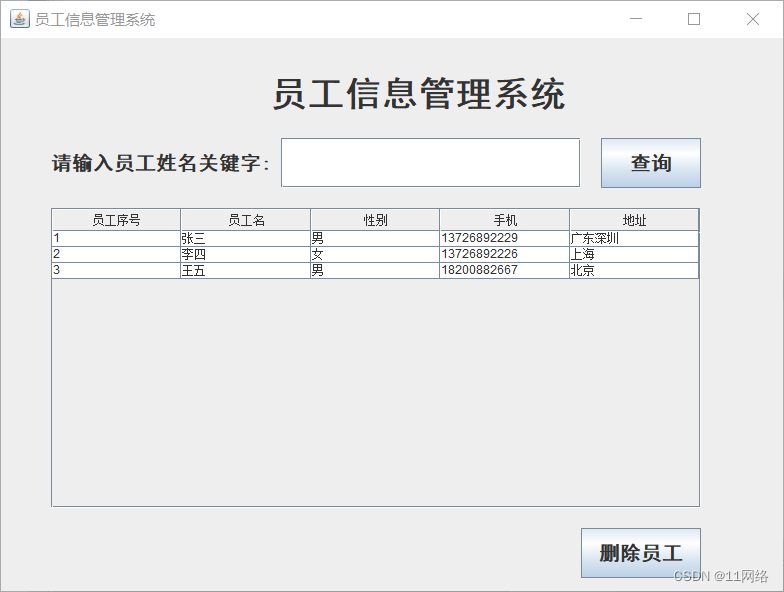The height and width of the screenshot is (592, 784).
Task: Click the address cell 广东深圳
Action: pyautogui.click(x=634, y=238)
